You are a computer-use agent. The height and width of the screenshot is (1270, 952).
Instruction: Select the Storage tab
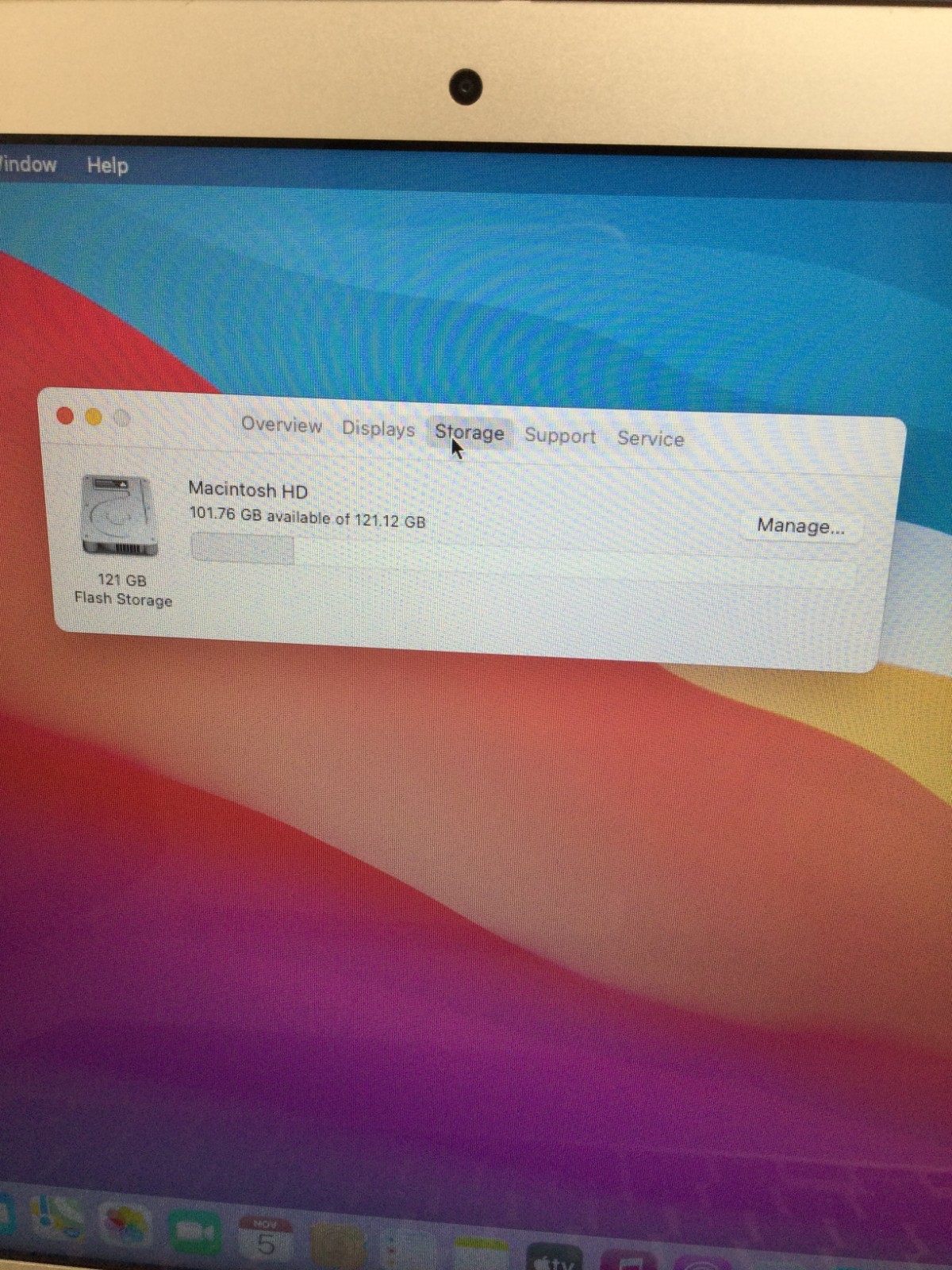(469, 433)
